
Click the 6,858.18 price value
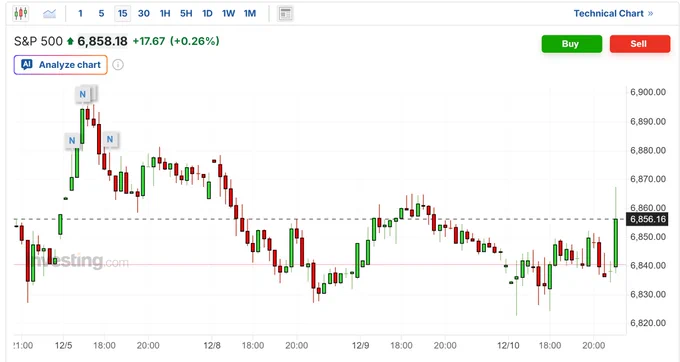[x=102, y=41]
